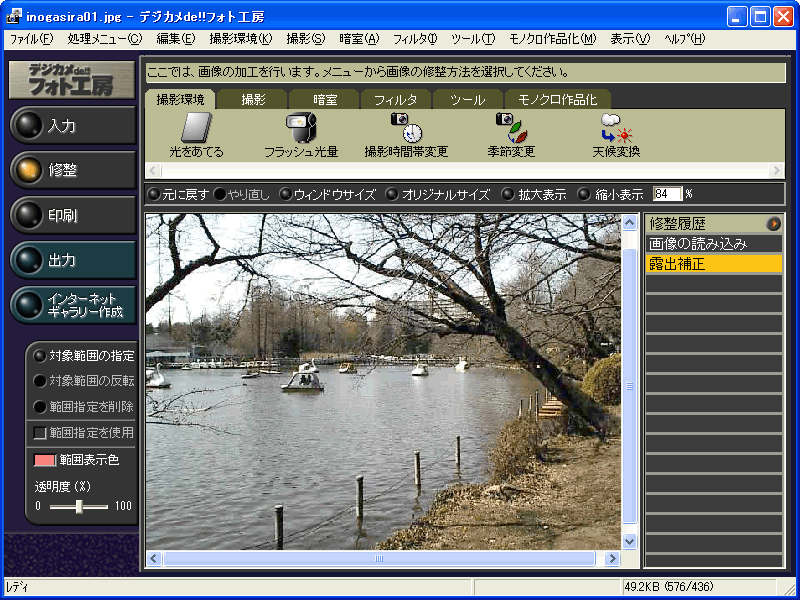Click the zoom percentage field showing 84
Screen dimensions: 800x600
(x=667, y=194)
